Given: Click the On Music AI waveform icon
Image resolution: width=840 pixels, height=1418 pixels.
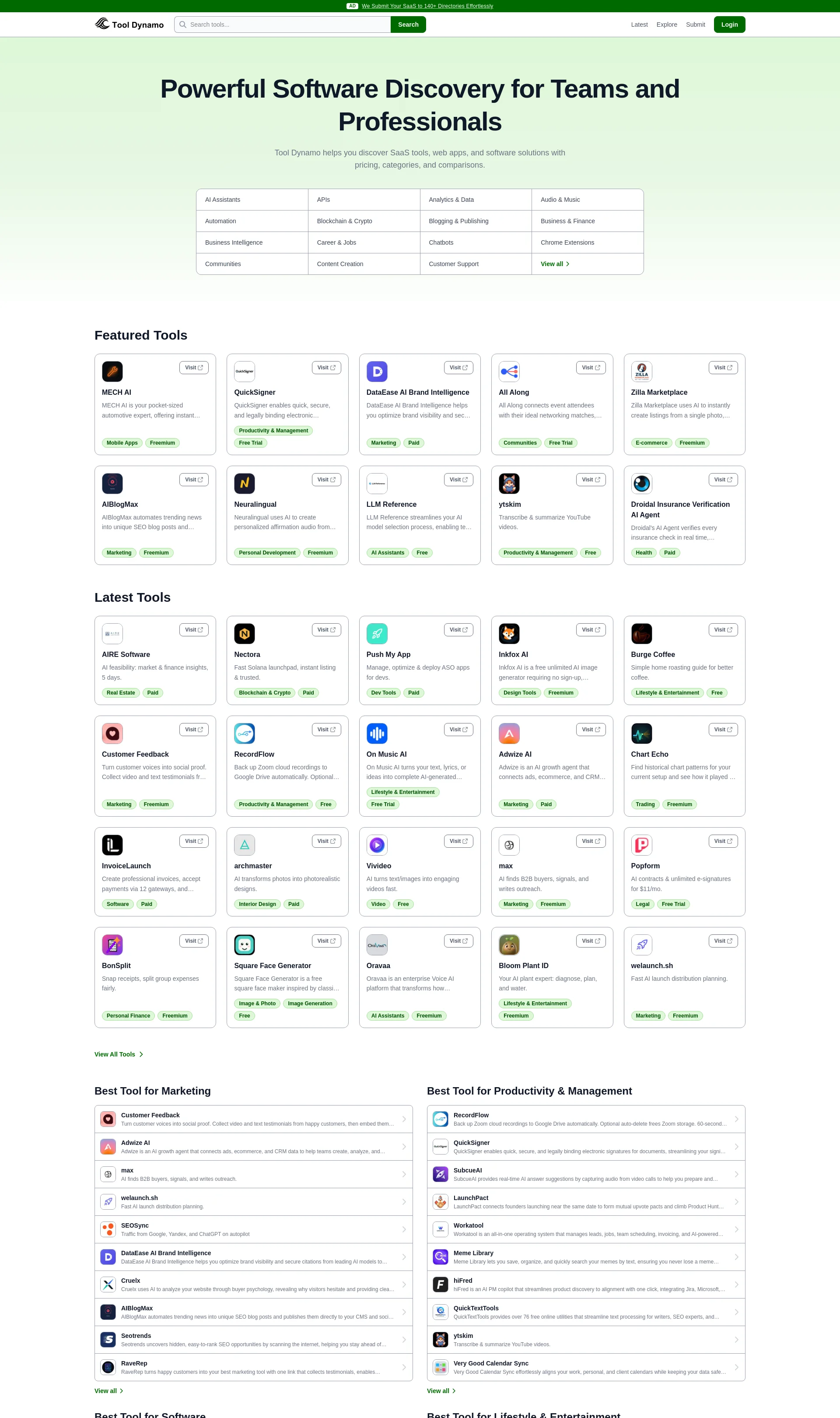Looking at the screenshot, I should click(x=377, y=734).
